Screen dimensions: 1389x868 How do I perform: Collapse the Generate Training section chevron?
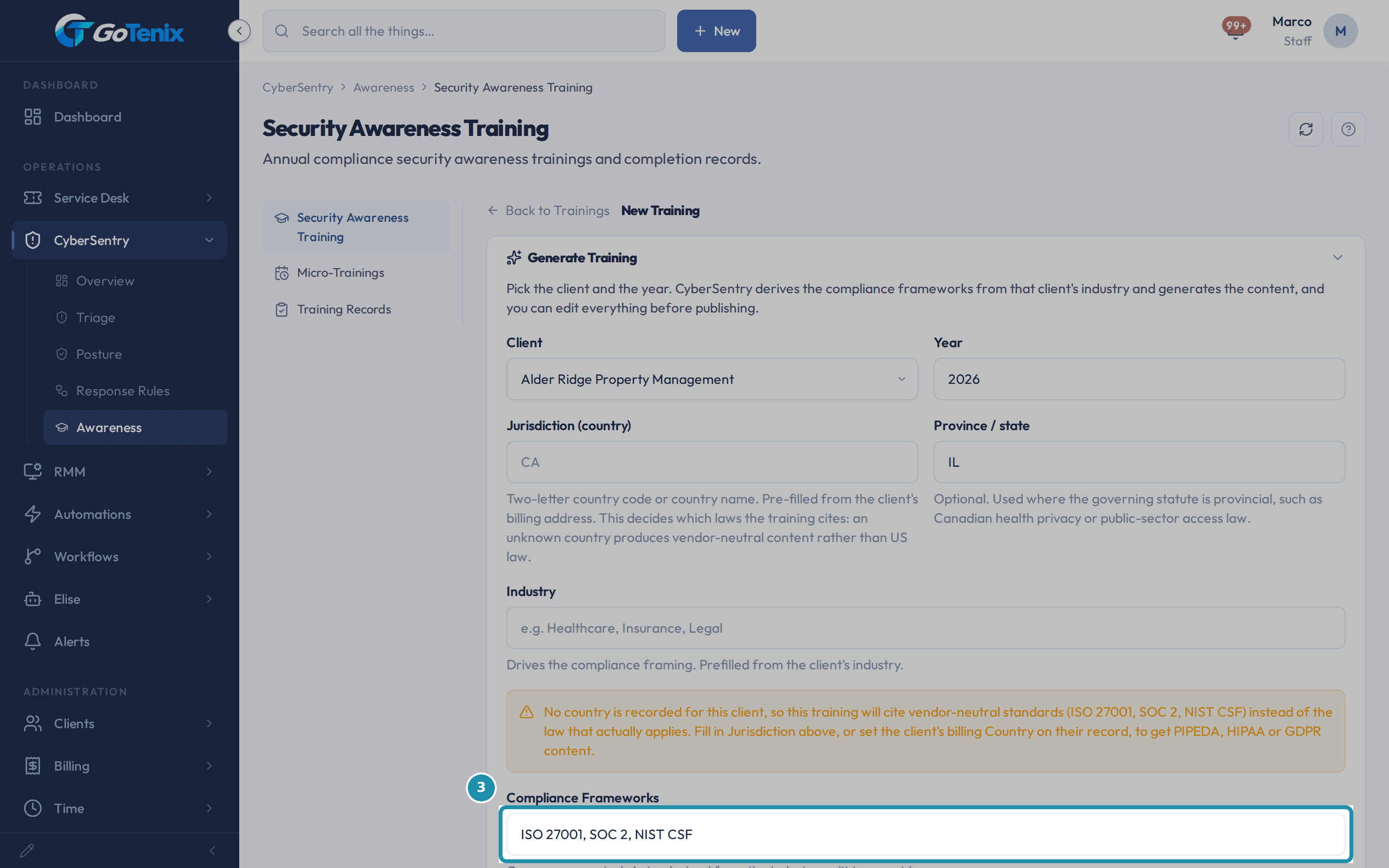coord(1337,258)
